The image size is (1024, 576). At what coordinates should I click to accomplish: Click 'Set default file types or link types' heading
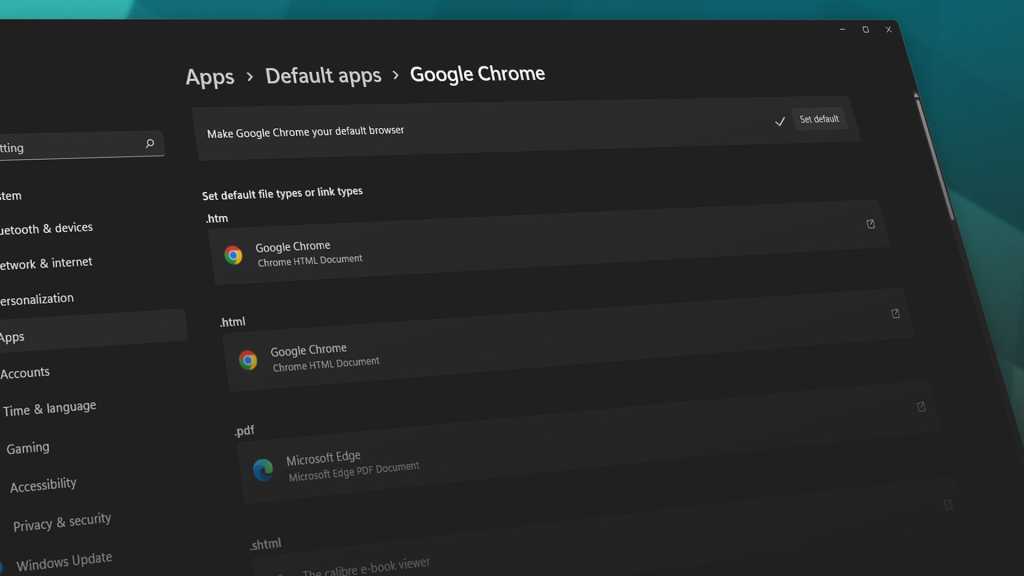click(282, 193)
